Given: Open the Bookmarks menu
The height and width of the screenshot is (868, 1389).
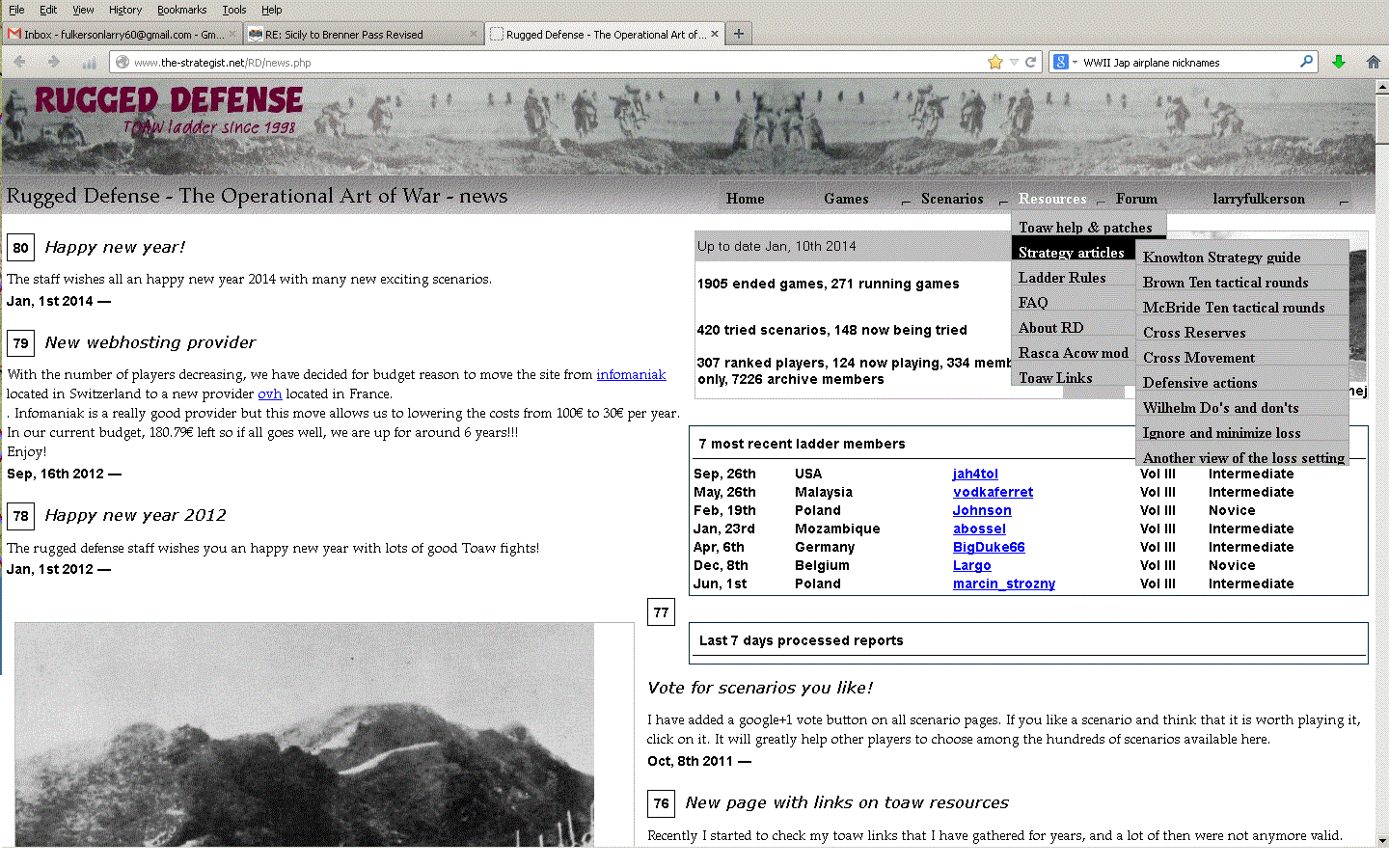Looking at the screenshot, I should pyautogui.click(x=181, y=10).
